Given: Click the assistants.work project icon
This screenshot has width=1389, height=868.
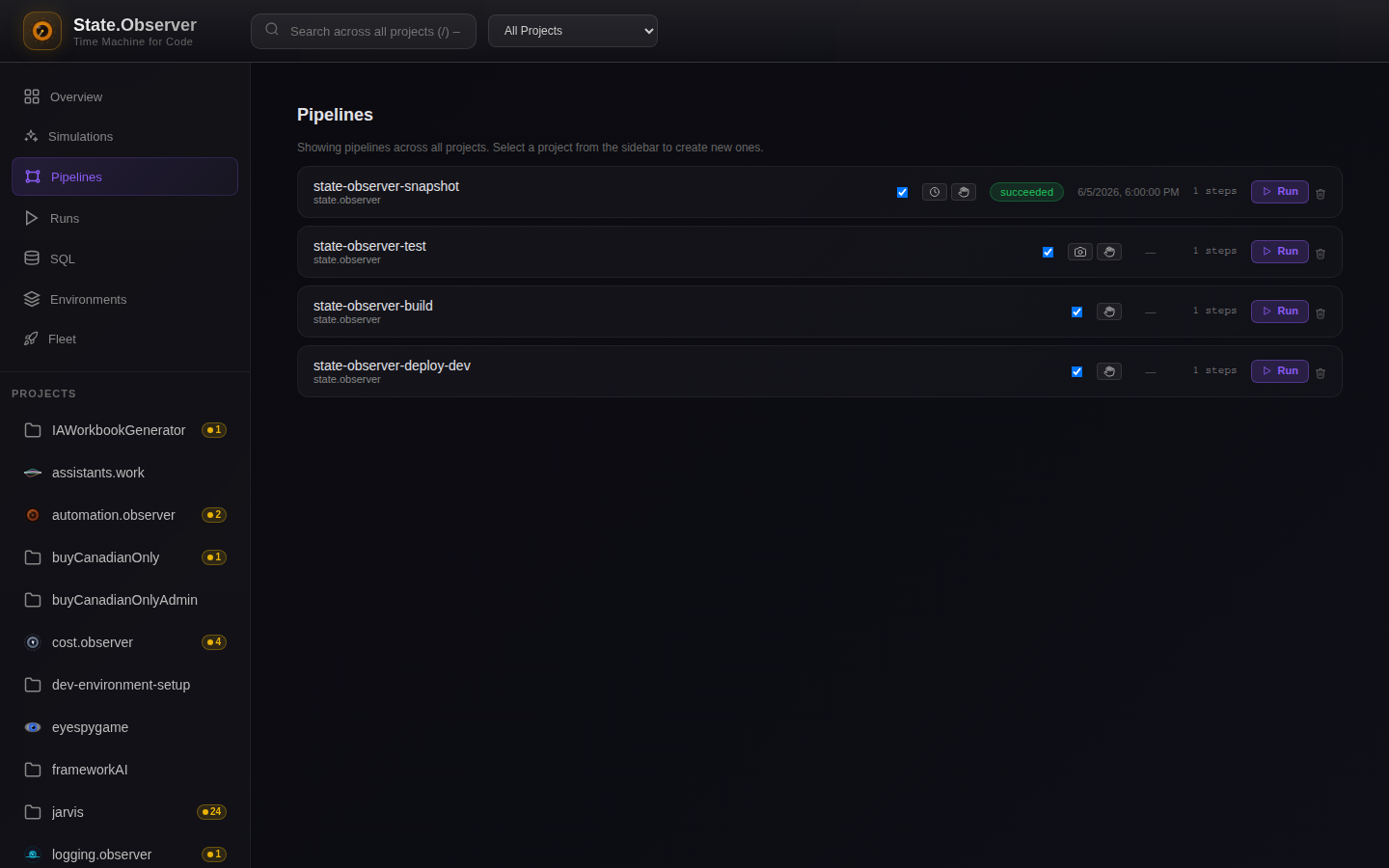Looking at the screenshot, I should coord(33,473).
